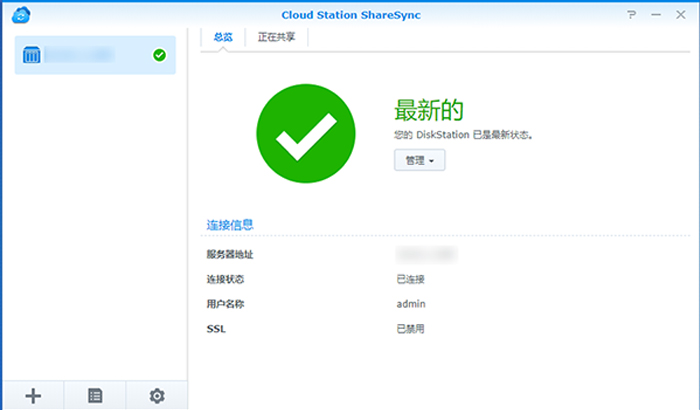This screenshot has width=700, height=410.
Task: Open settings via the gear icon
Action: 157,396
